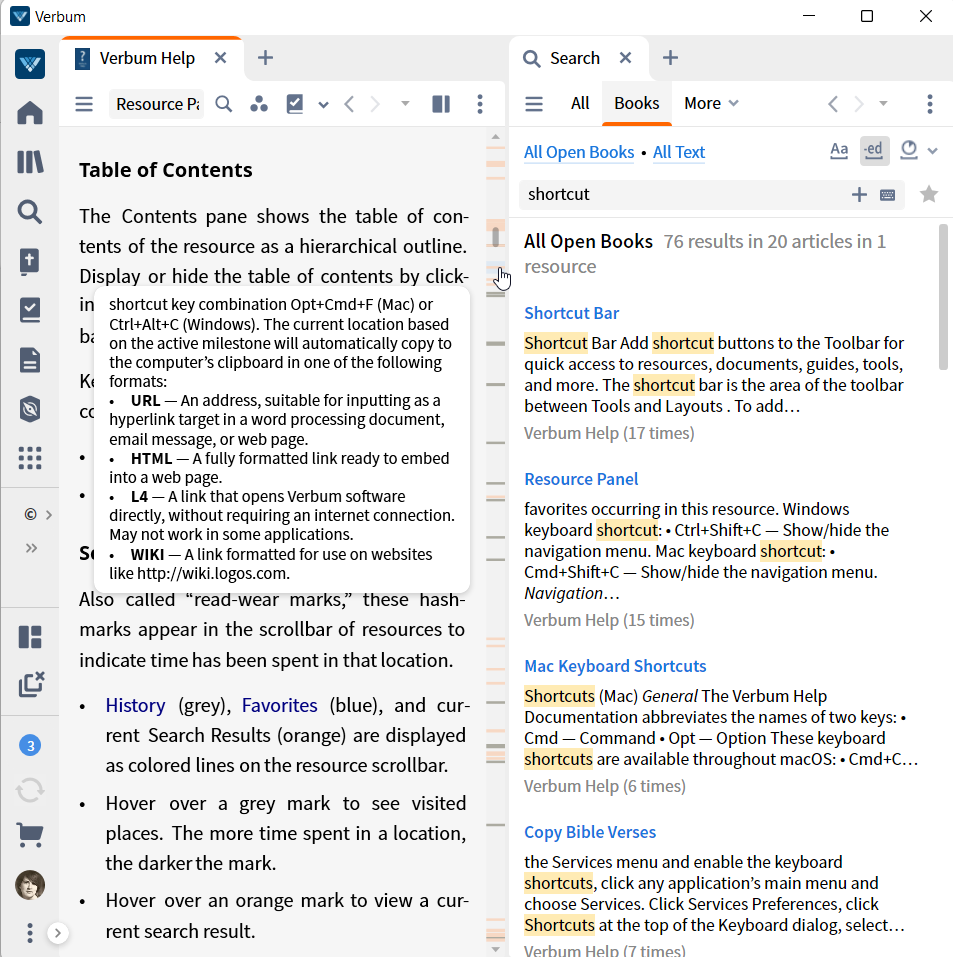Close the Verbum Help tab

click(220, 58)
